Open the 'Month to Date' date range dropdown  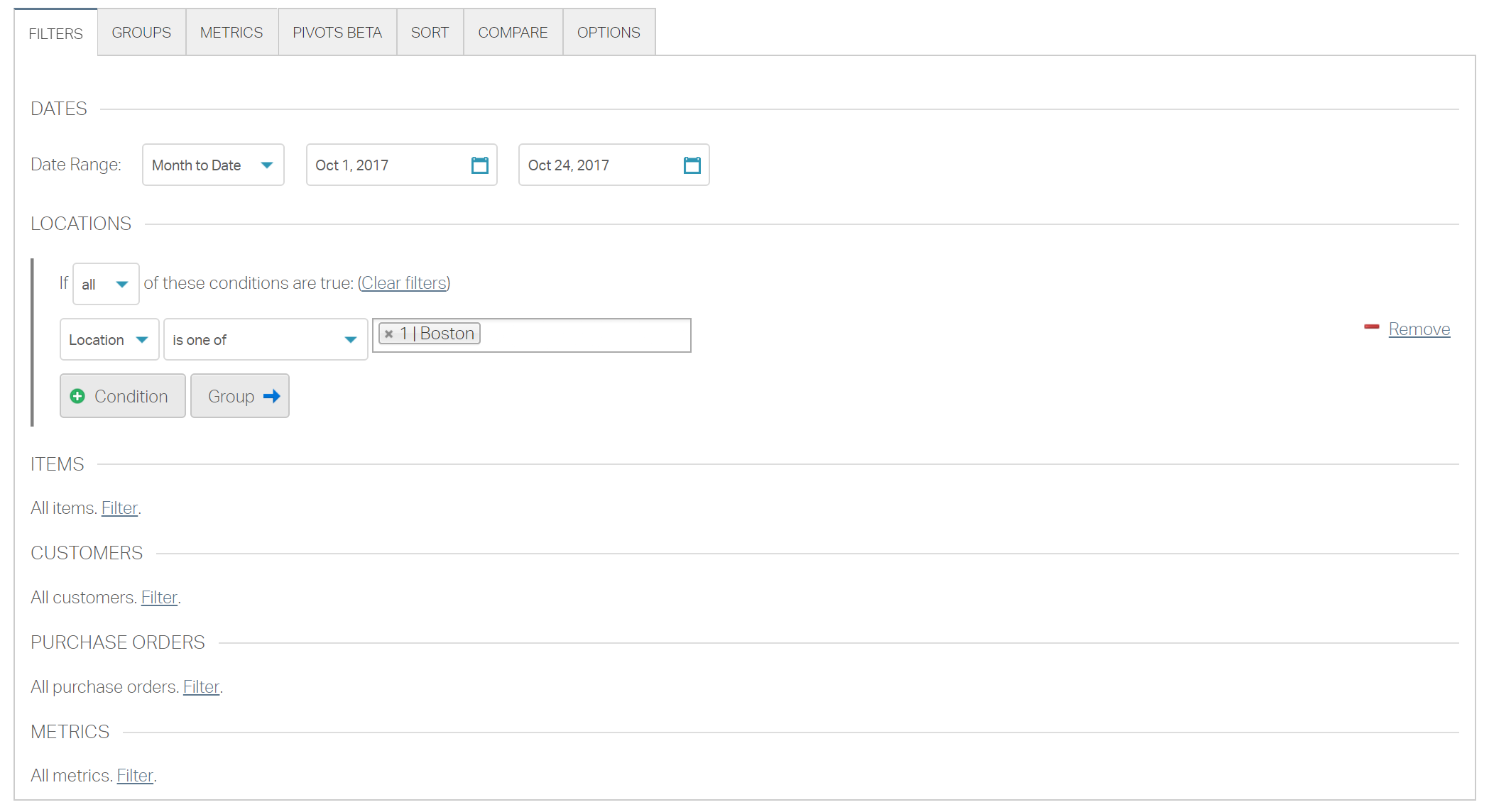pos(212,165)
